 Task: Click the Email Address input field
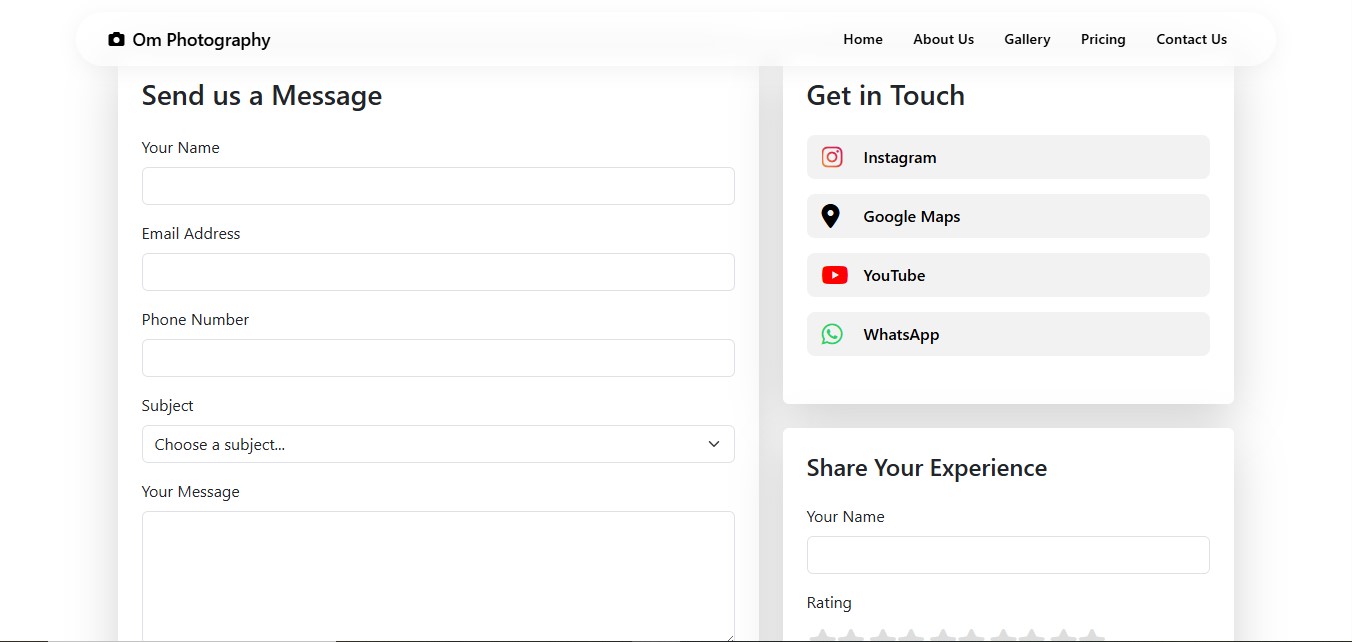[438, 272]
